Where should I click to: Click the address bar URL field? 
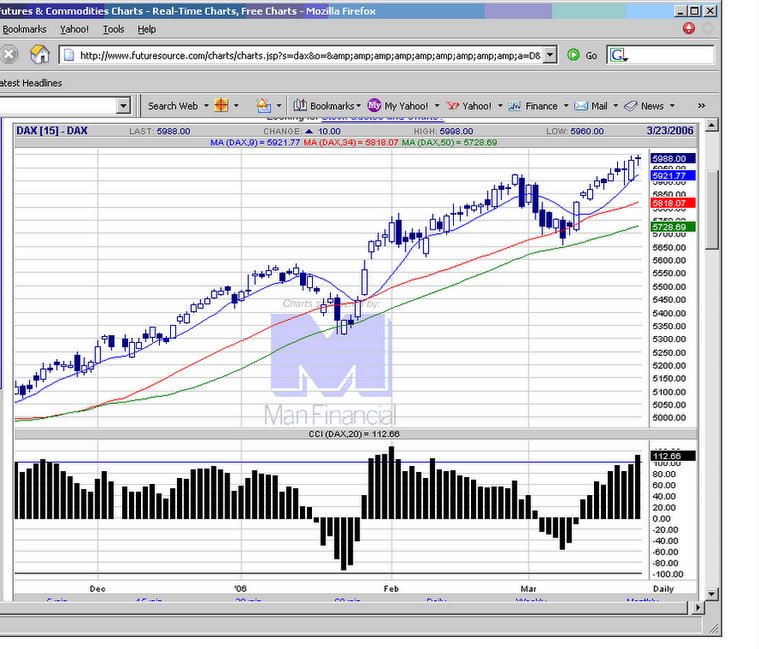pos(310,55)
